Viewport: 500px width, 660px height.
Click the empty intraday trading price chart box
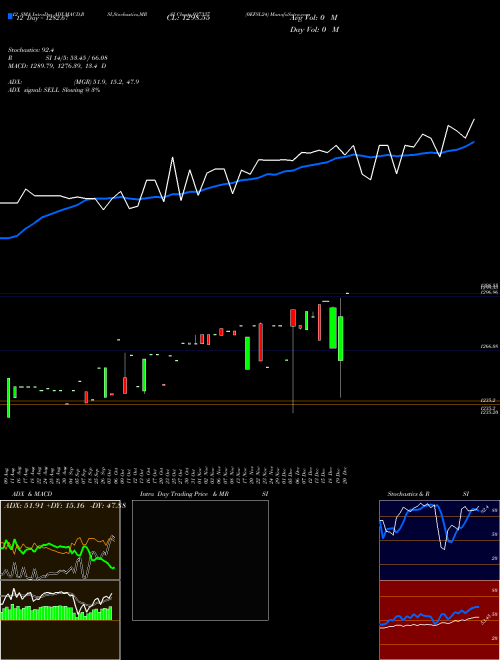pyautogui.click(x=200, y=560)
